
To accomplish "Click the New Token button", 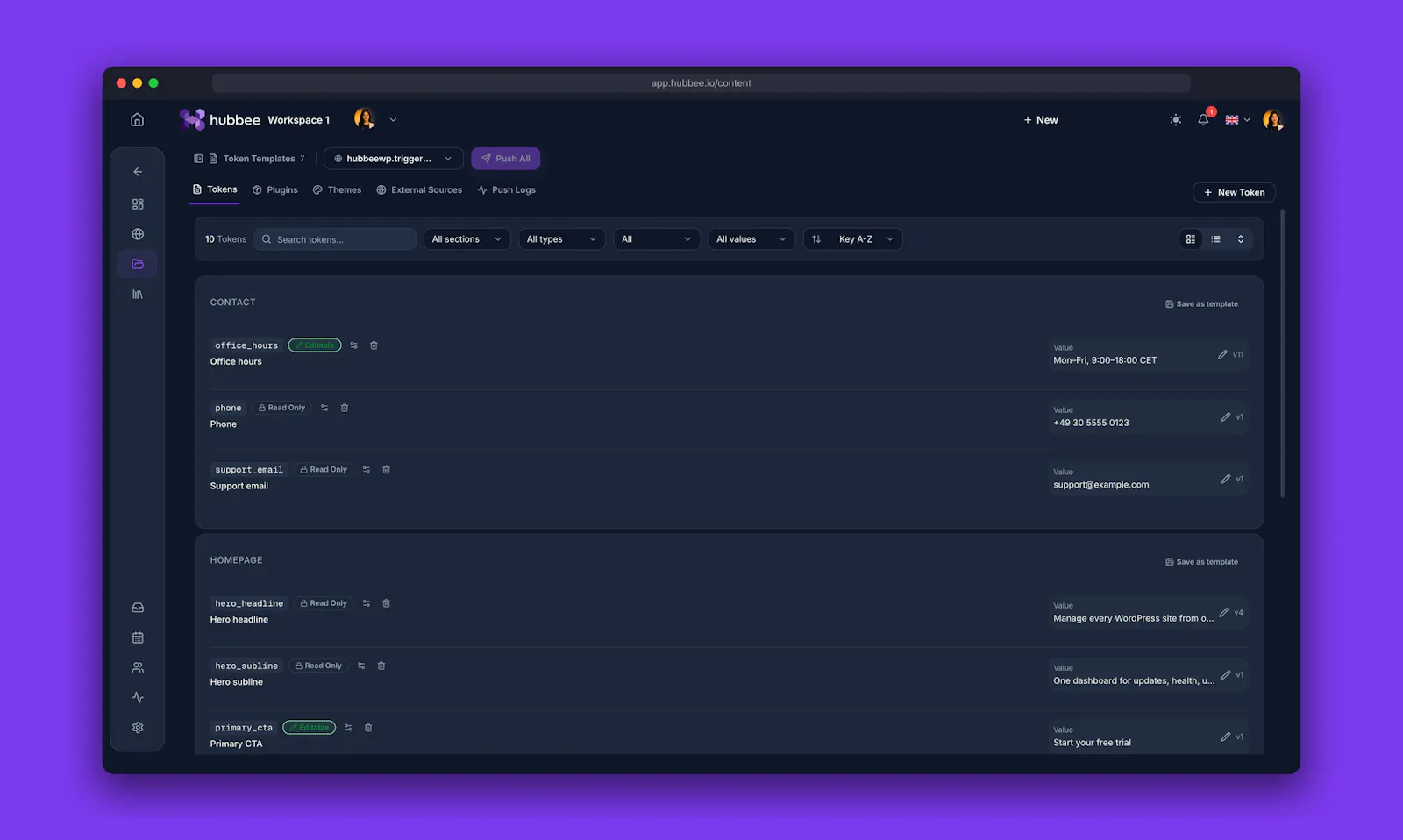I will [x=1234, y=192].
